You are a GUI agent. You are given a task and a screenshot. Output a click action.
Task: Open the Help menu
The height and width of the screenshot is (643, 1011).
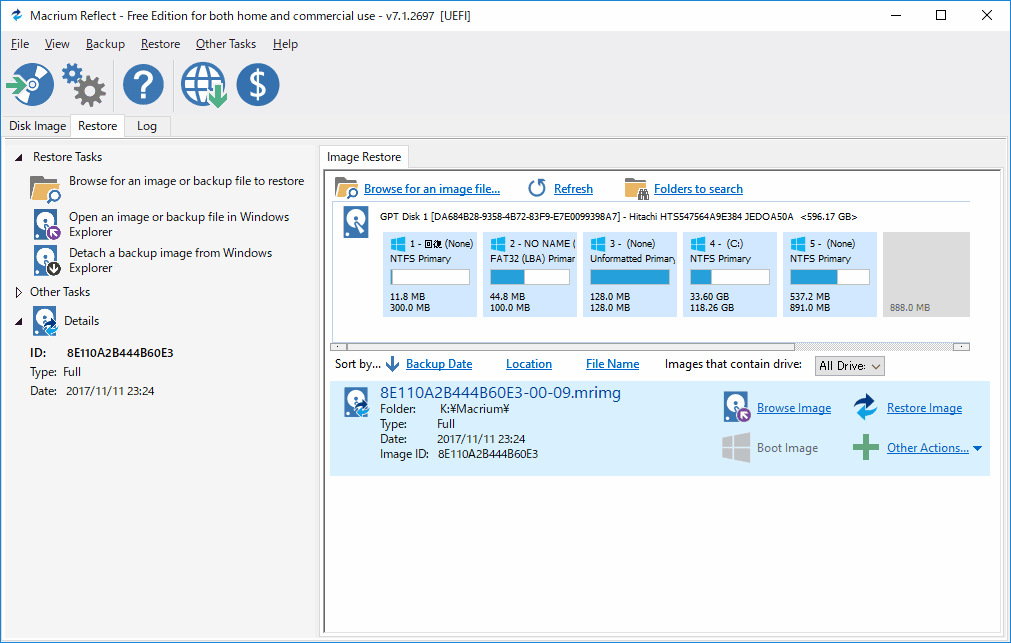(285, 44)
